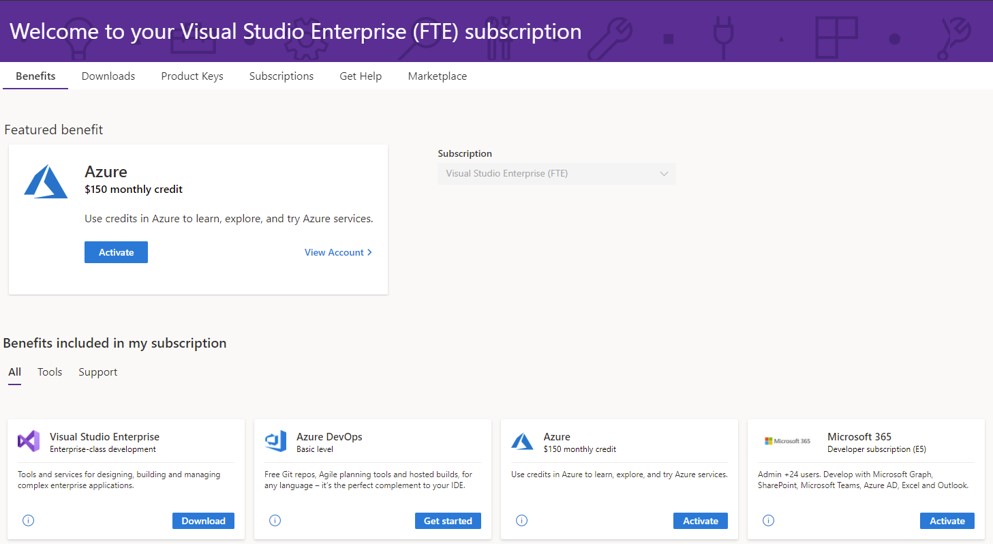Screen dimensions: 993x544
Task: Select the All benefits filter tab
Action: 15,372
